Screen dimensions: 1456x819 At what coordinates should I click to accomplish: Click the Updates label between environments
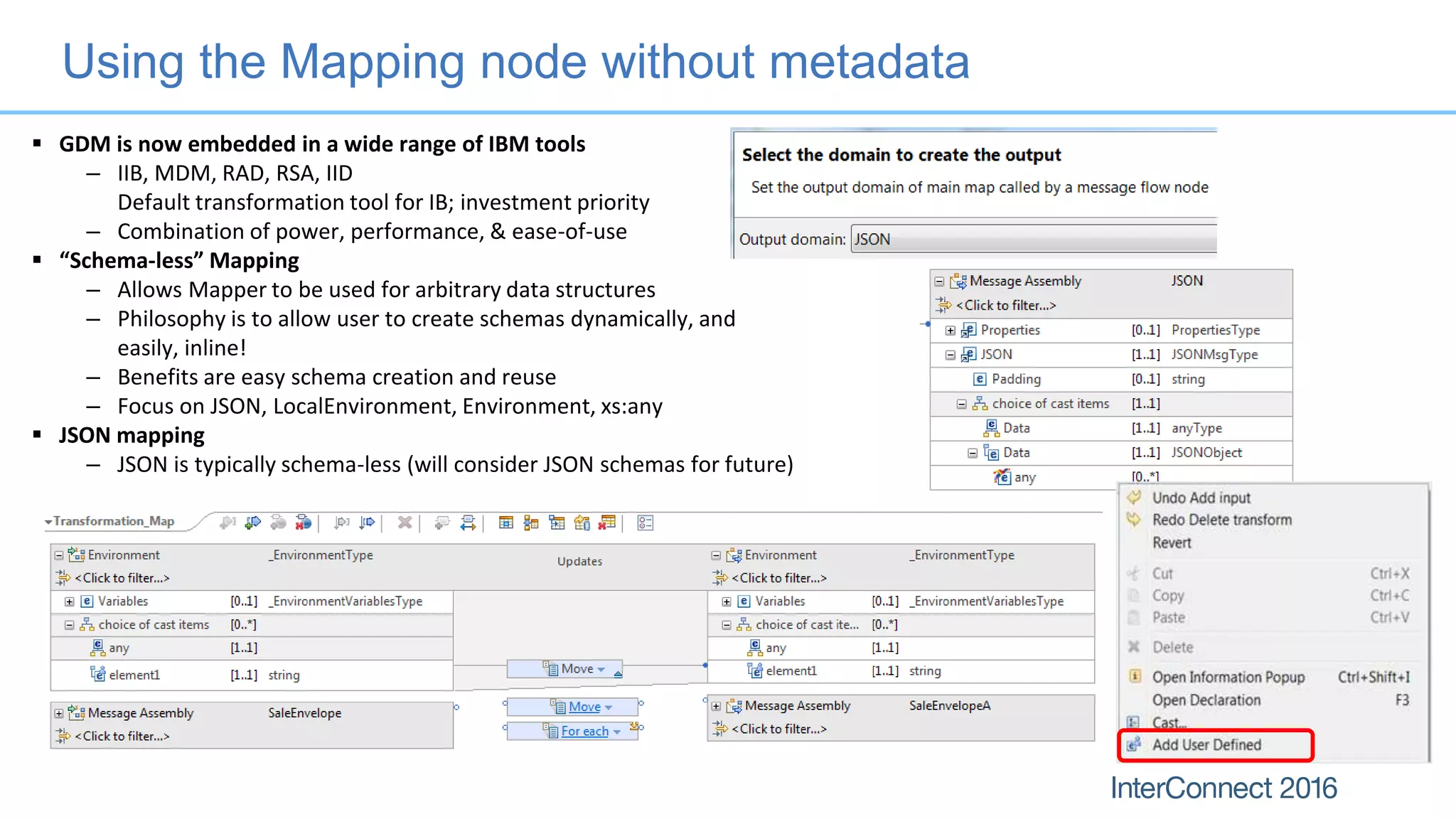click(x=579, y=561)
